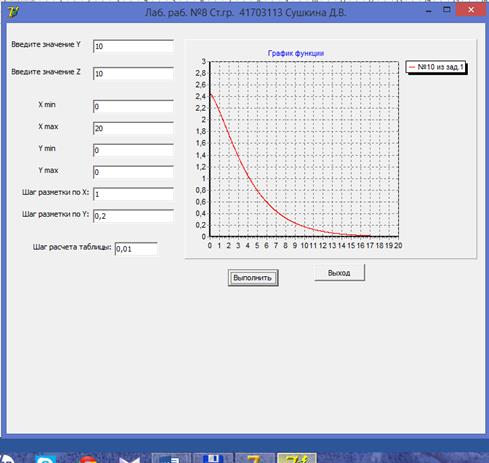
Task: Select the Y max input field
Action: coord(133,172)
